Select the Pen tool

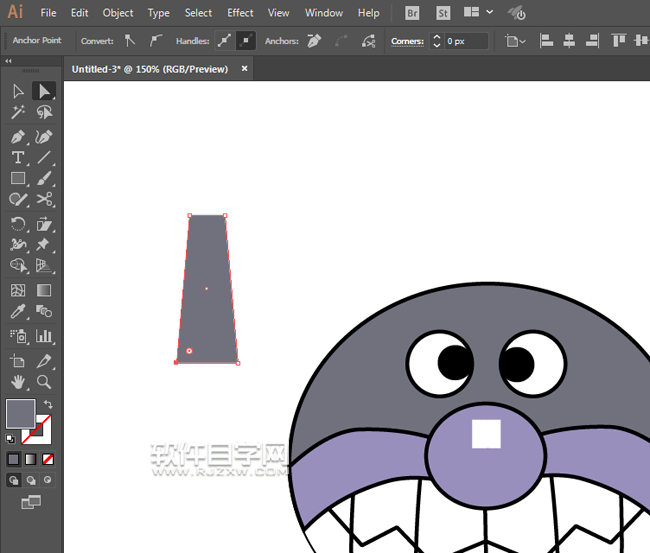(x=18, y=136)
